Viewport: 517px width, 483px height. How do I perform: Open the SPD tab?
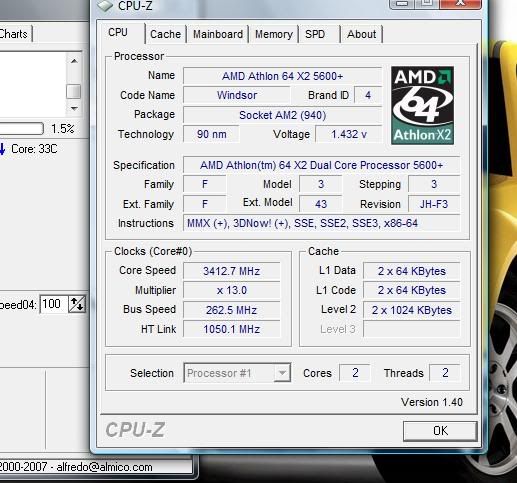pos(315,34)
